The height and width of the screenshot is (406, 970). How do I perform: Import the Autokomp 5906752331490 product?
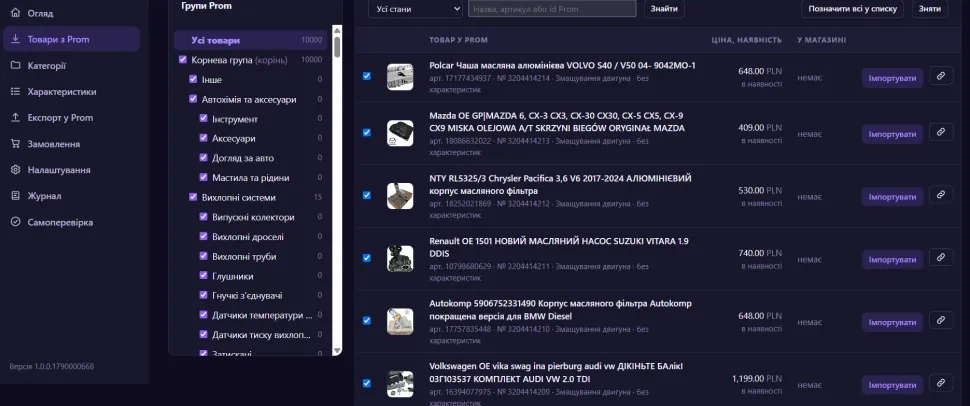892,322
